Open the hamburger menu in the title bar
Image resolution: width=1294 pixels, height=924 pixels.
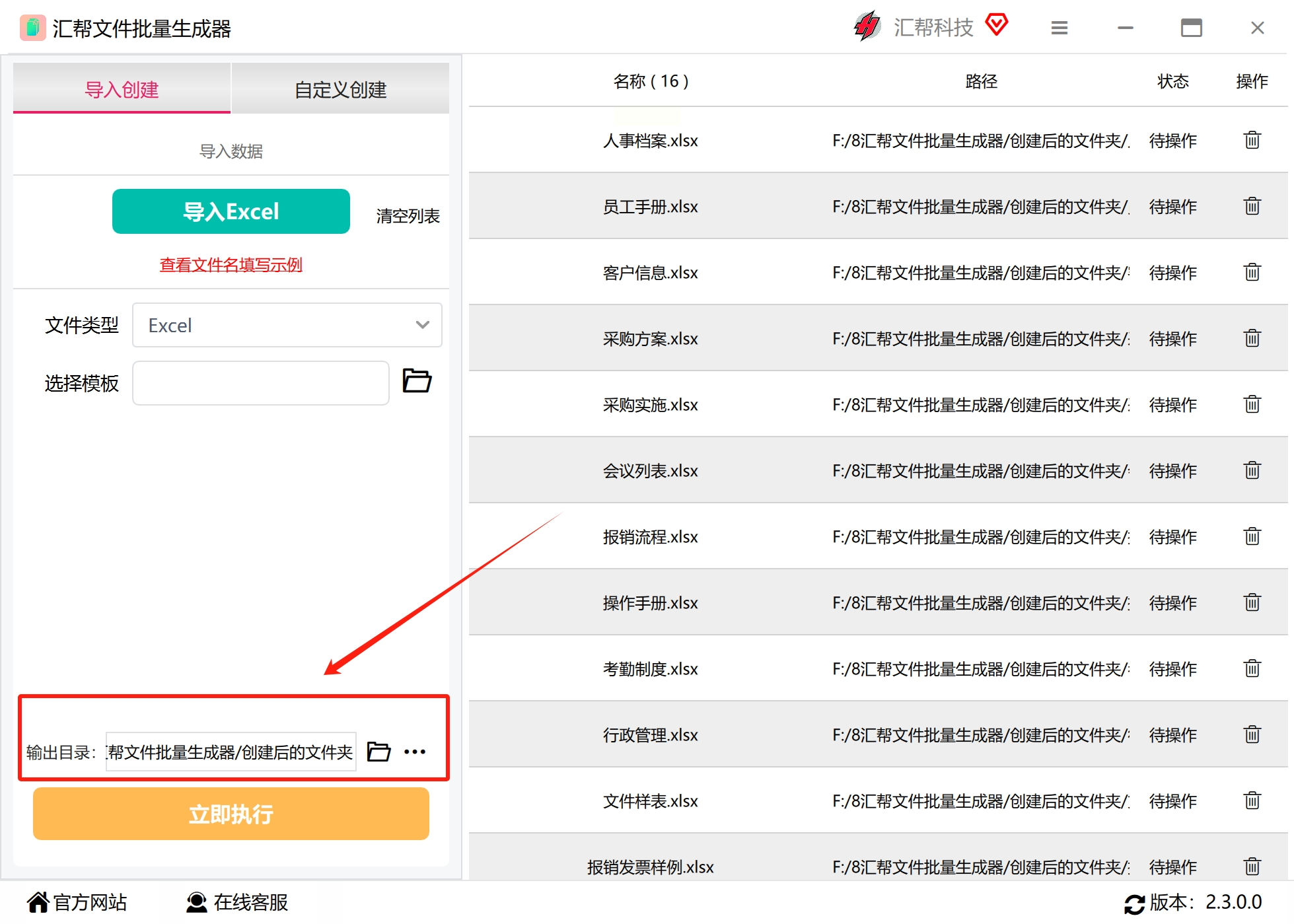(1059, 28)
